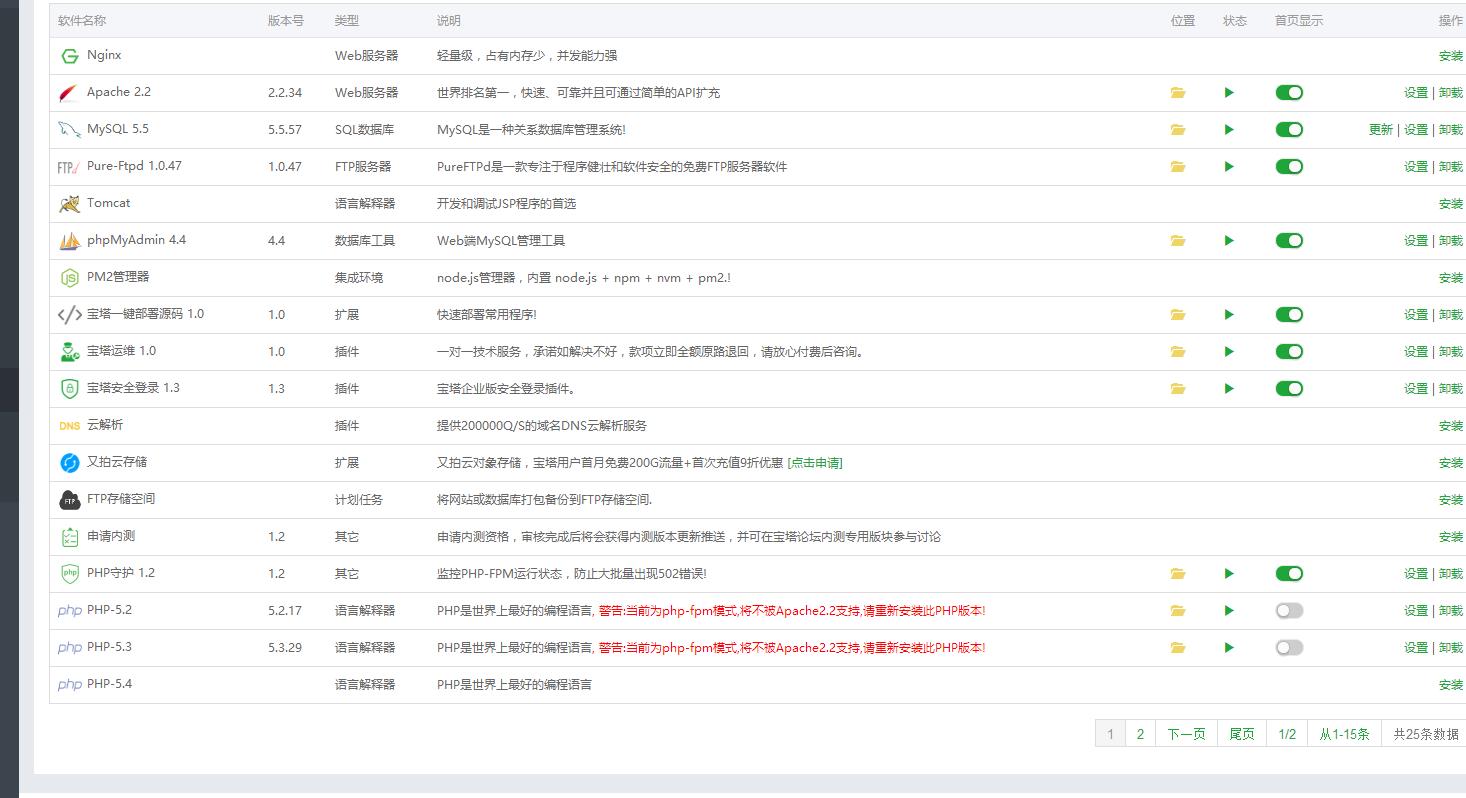Click the PHP-5.2 running status arrow
Viewport: 1466px width, 798px height.
point(1229,611)
